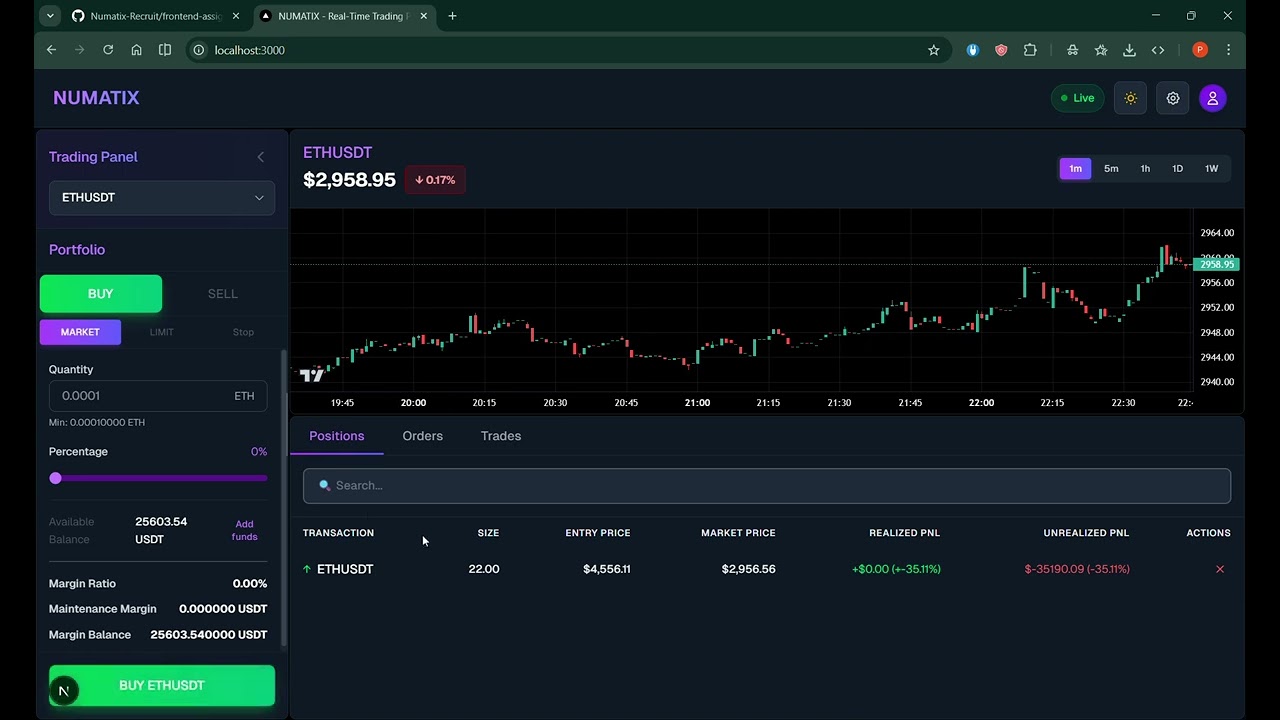
Task: Adjust the Percentage slider handle
Action: coord(56,478)
